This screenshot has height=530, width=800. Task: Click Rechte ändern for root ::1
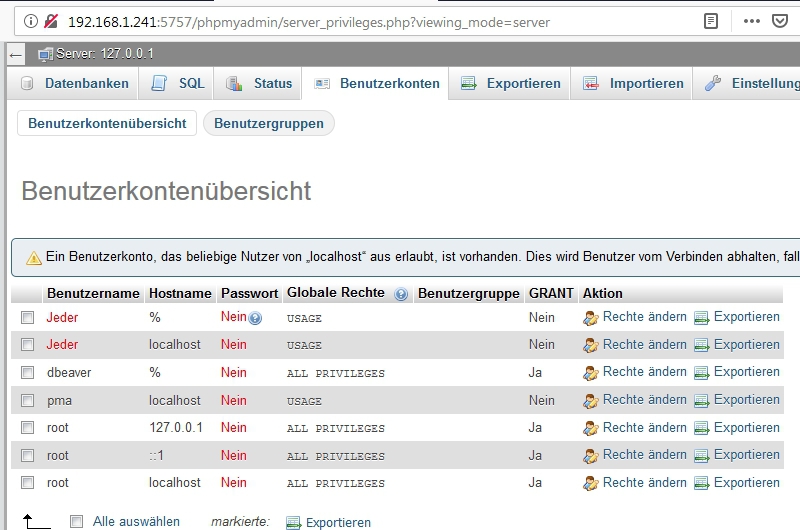click(644, 455)
